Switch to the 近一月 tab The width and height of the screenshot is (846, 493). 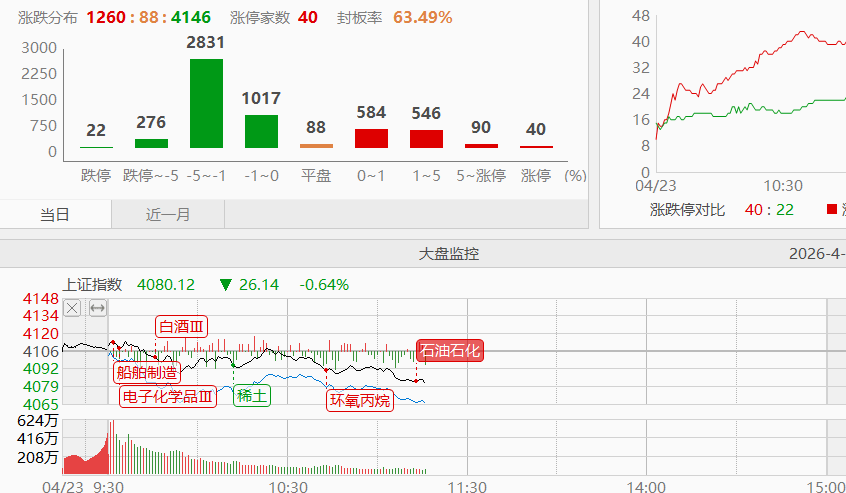168,214
